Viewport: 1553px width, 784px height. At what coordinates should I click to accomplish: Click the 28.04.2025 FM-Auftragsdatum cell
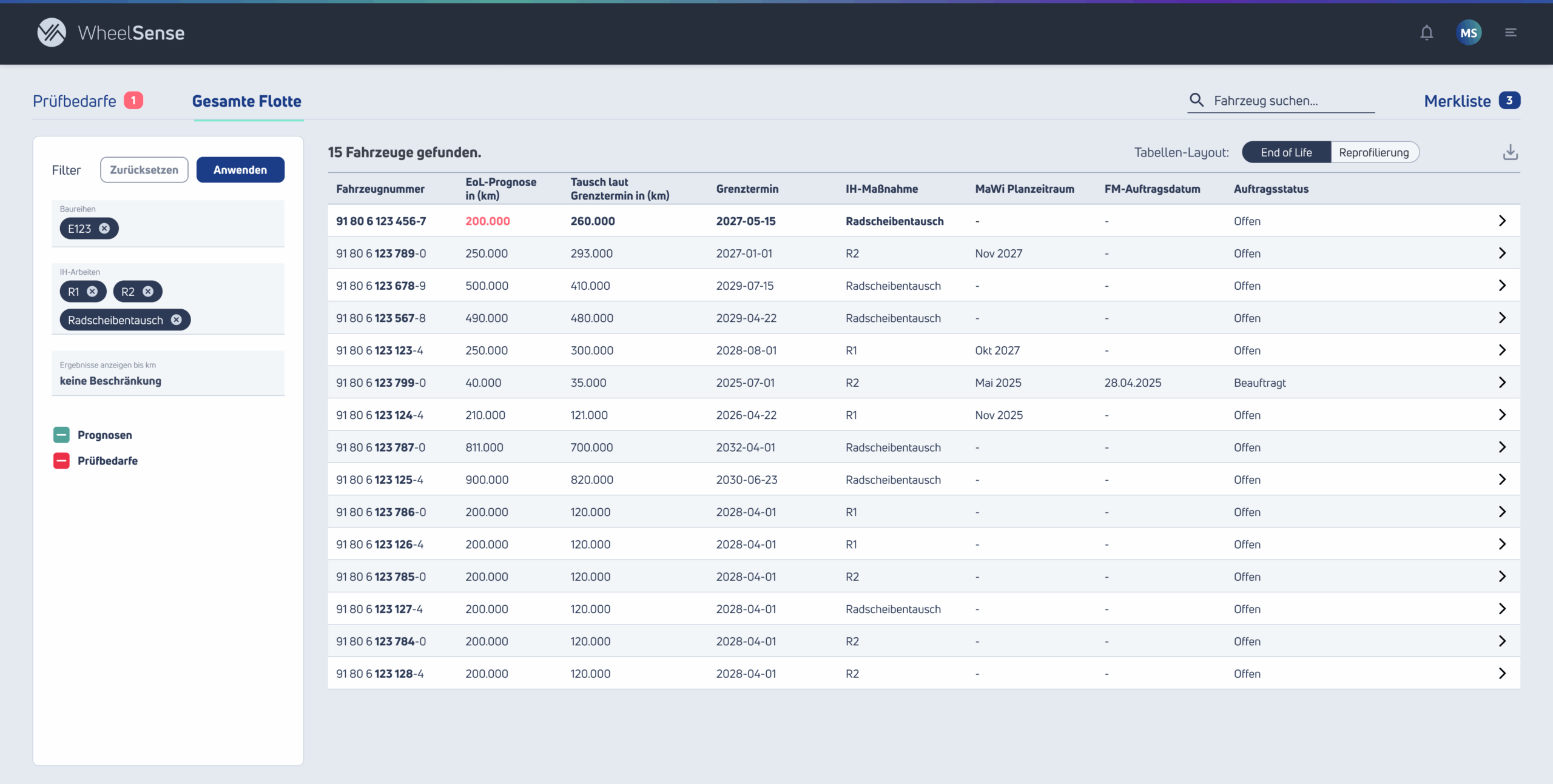point(1133,383)
